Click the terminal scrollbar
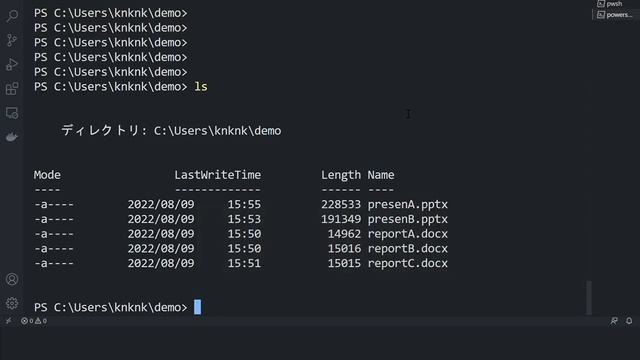This screenshot has height=360, width=640. pyautogui.click(x=589, y=297)
